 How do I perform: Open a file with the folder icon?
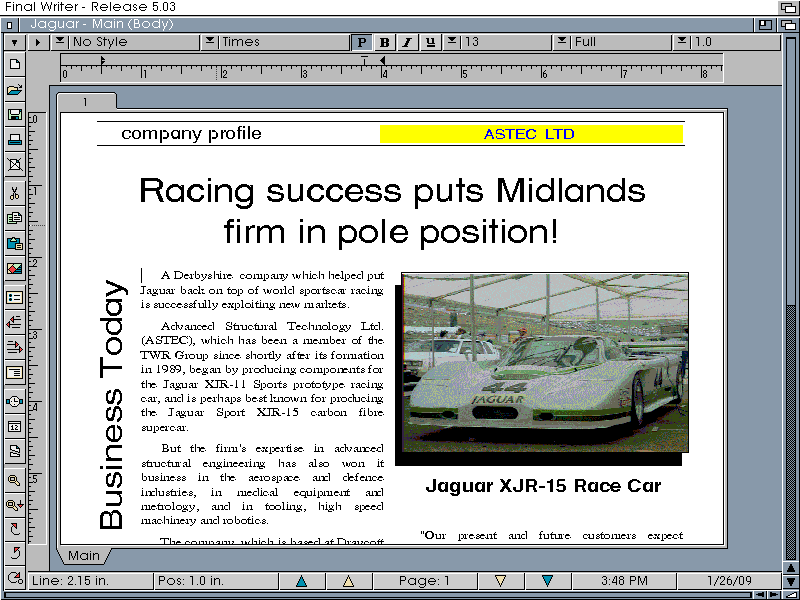(x=14, y=90)
